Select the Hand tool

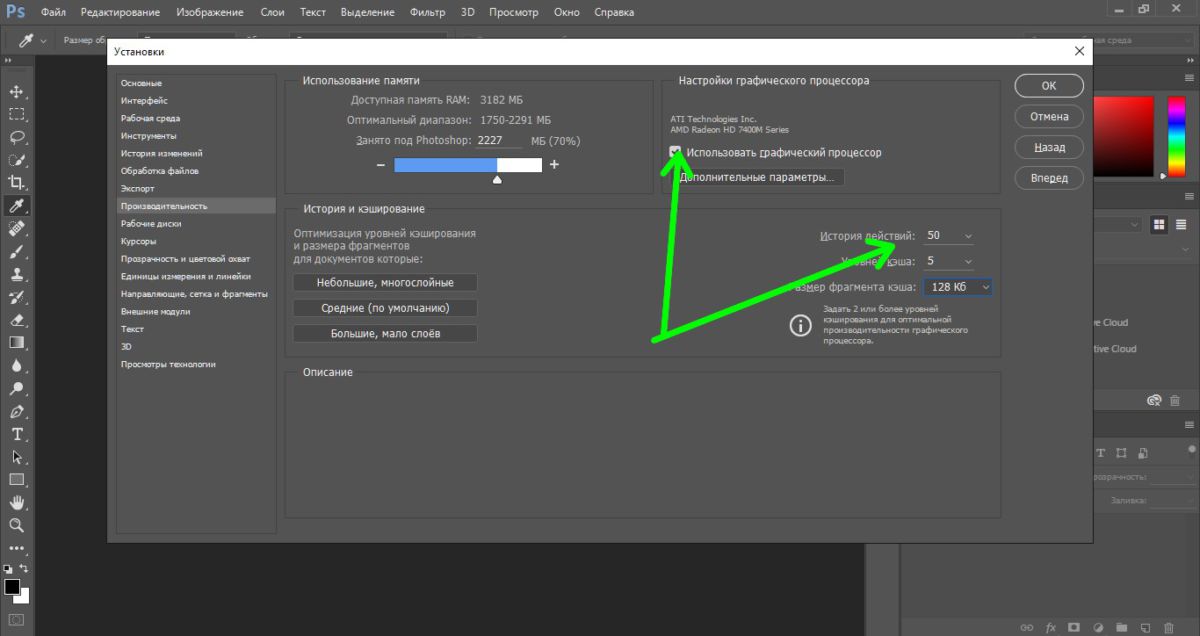point(17,502)
